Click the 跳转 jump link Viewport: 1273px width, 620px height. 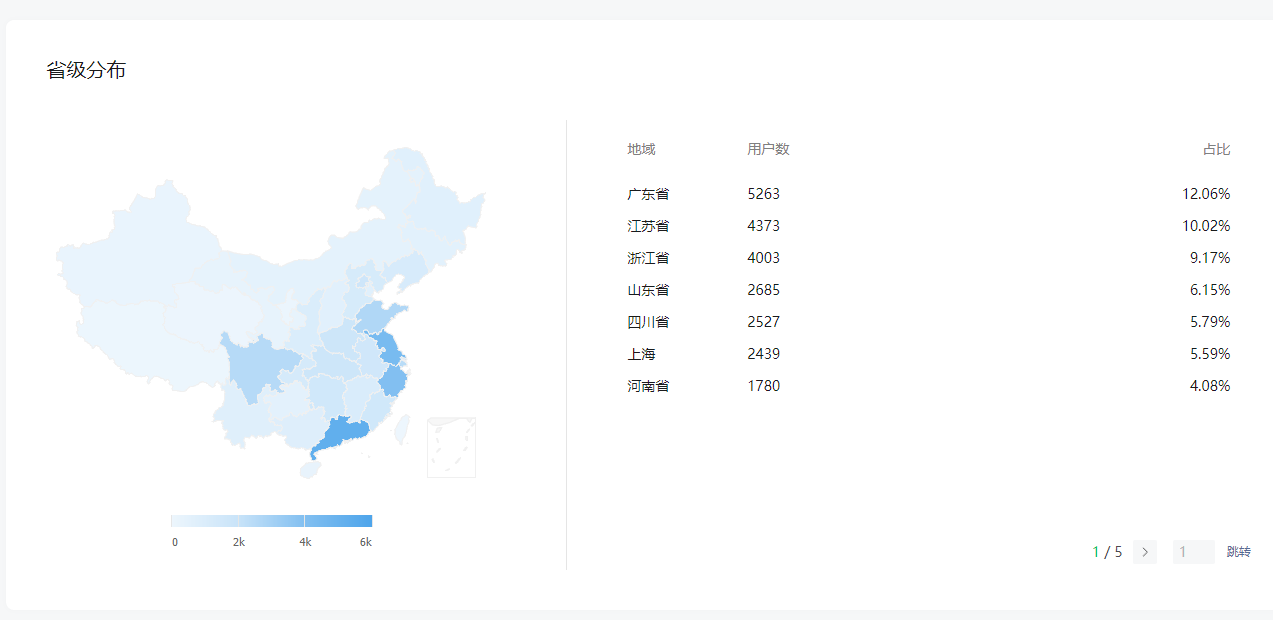[1238, 552]
